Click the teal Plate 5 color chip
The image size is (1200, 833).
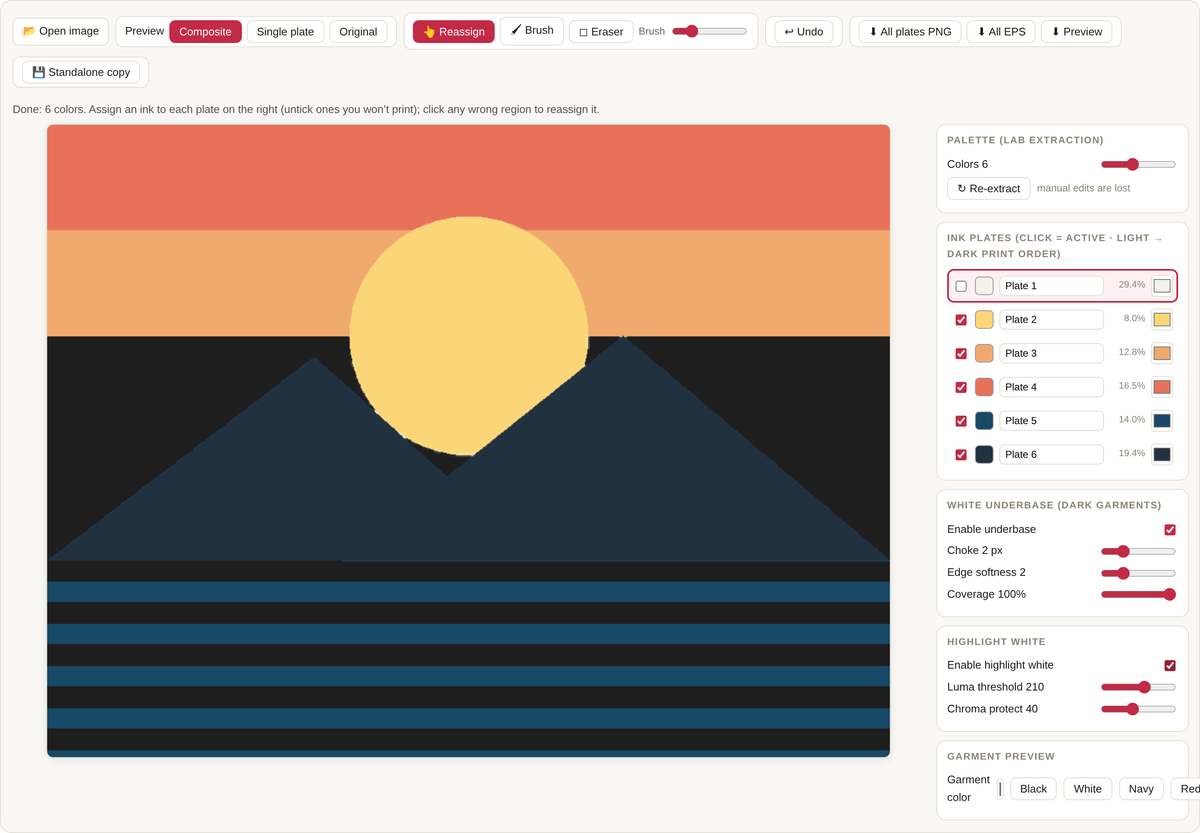pos(984,421)
